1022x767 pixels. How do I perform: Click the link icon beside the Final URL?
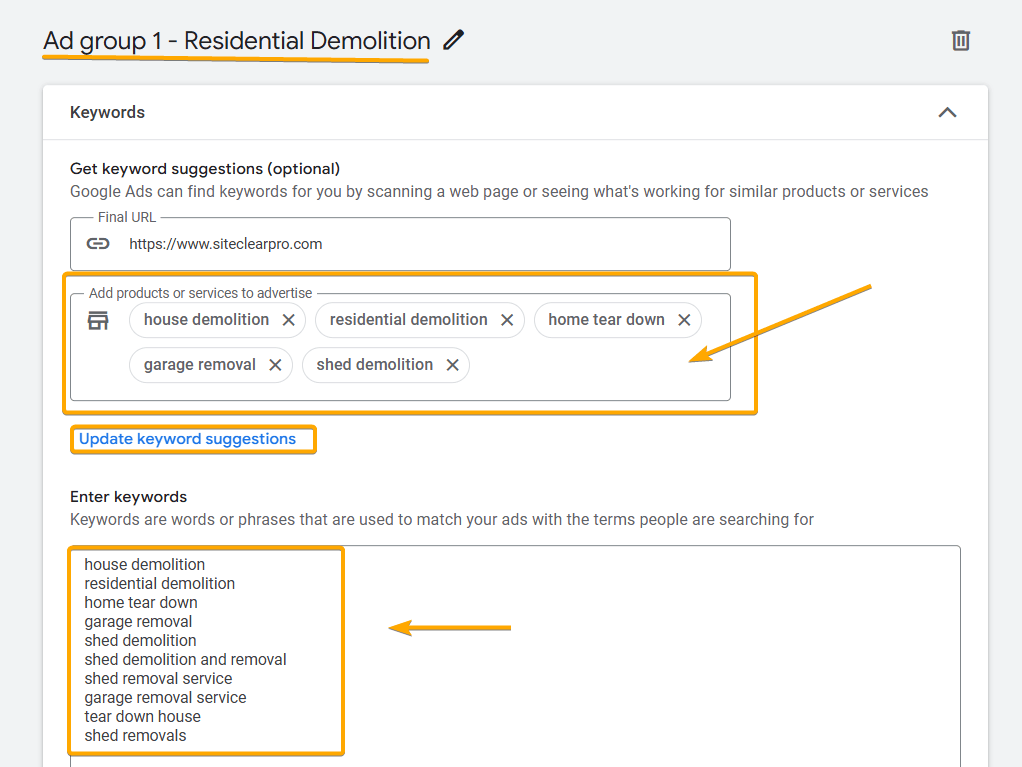[x=97, y=243]
